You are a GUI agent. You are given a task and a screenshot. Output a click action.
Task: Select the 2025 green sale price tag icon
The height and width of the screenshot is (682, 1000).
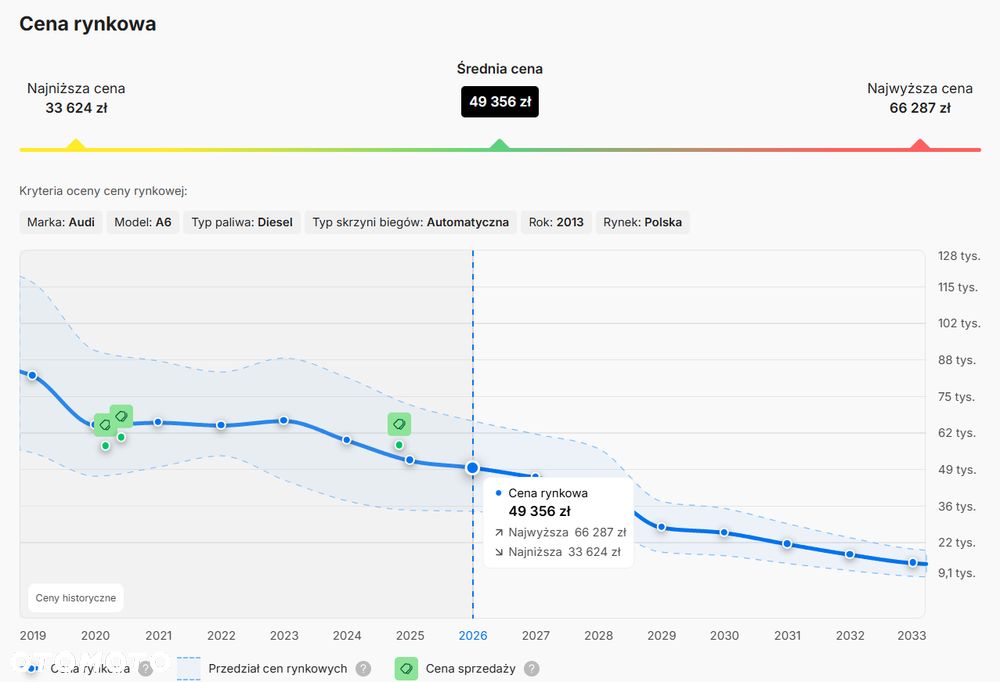(399, 424)
